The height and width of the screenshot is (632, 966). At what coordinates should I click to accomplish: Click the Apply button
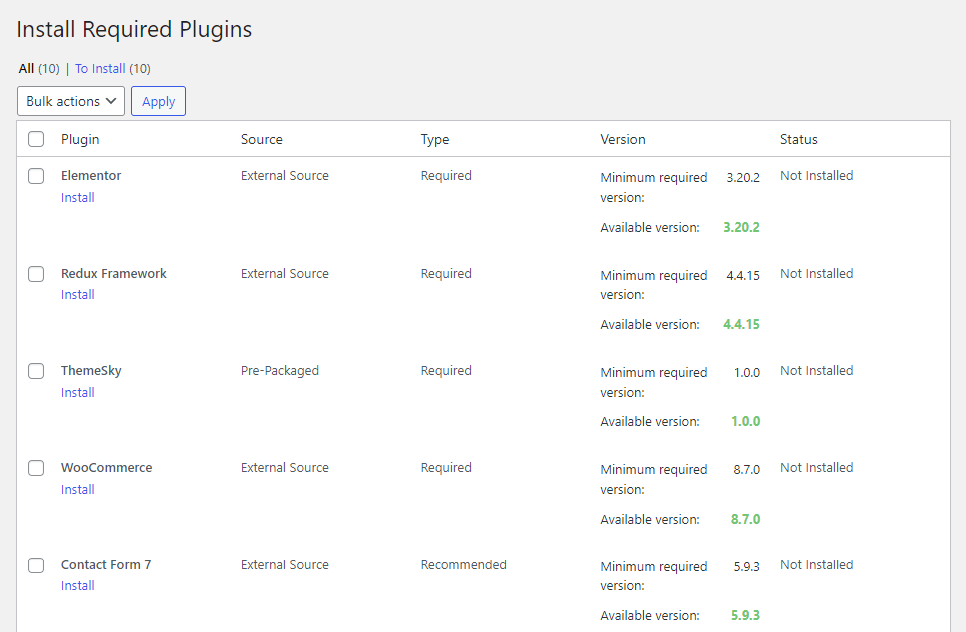coord(158,101)
